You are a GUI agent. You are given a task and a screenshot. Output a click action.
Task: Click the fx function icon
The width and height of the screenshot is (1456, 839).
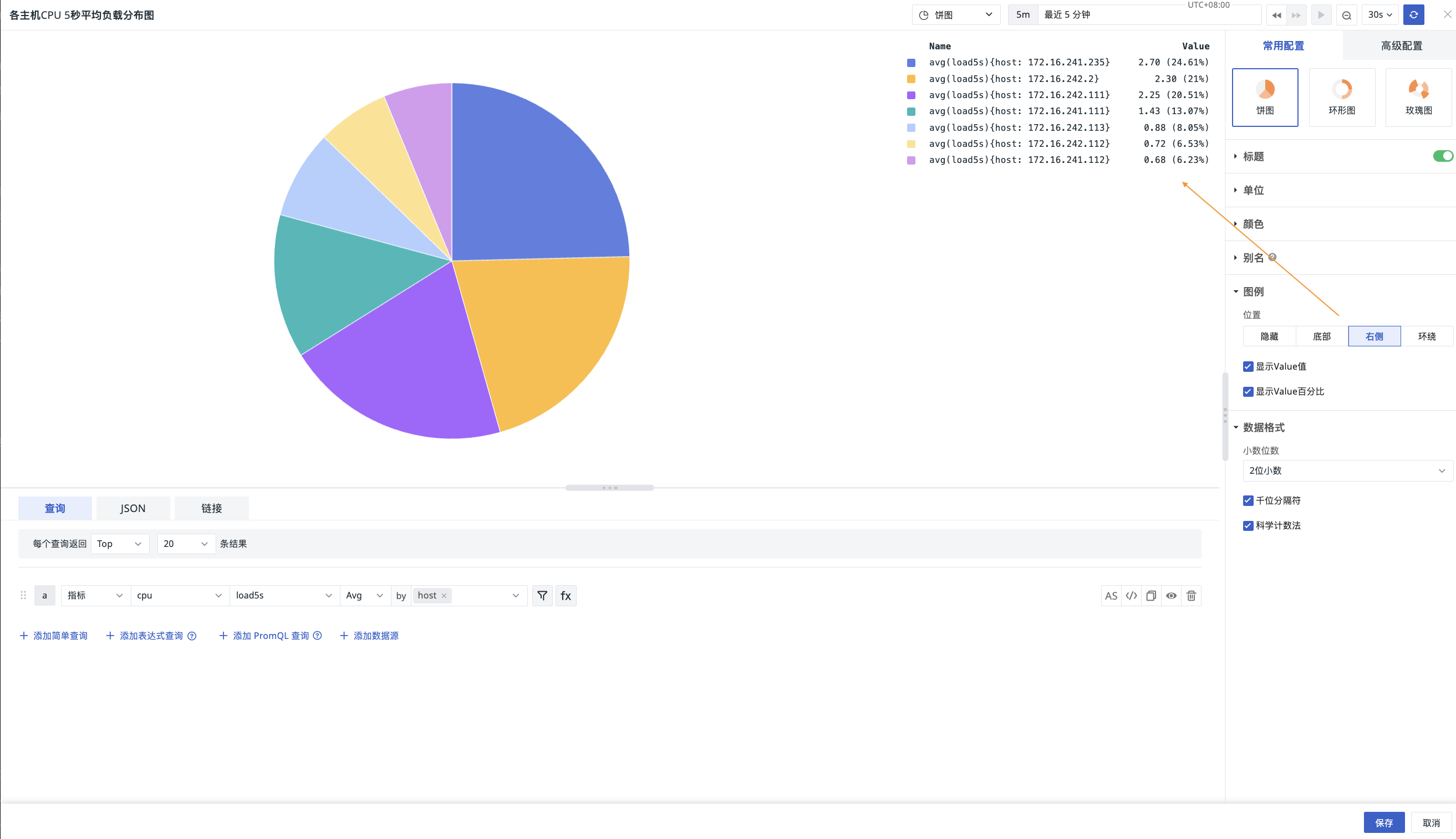566,595
